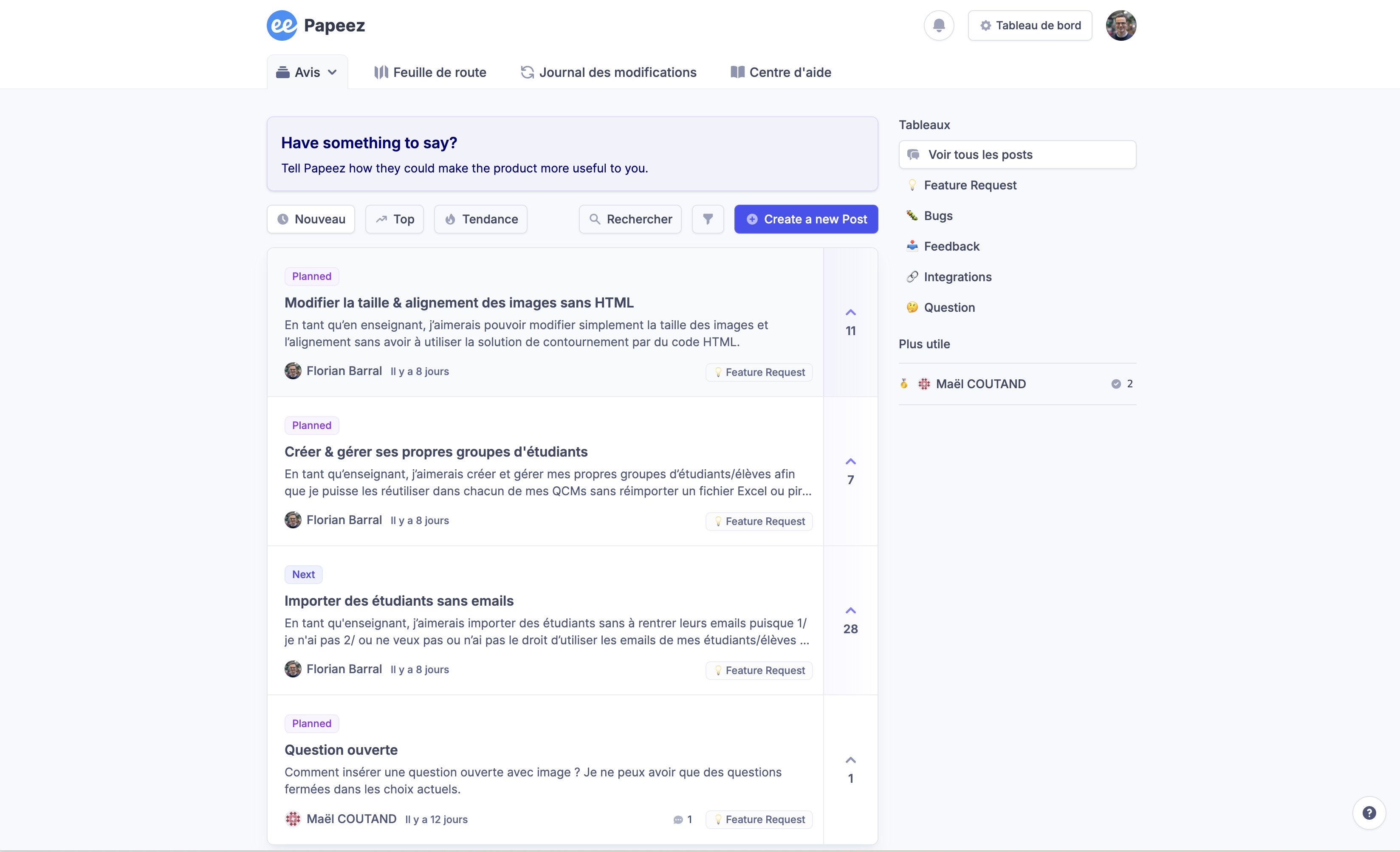1400x852 pixels.
Task: Open the Integrations board
Action: coord(957,277)
